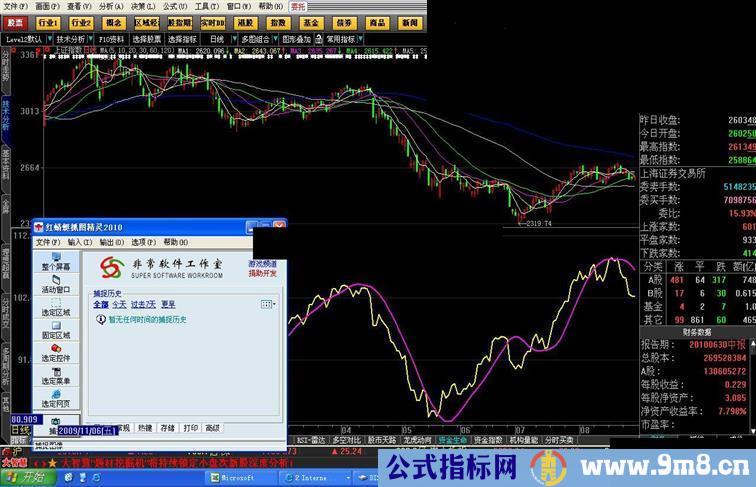
Task: Click the capture history view-mode grid icon
Action: [x=267, y=304]
